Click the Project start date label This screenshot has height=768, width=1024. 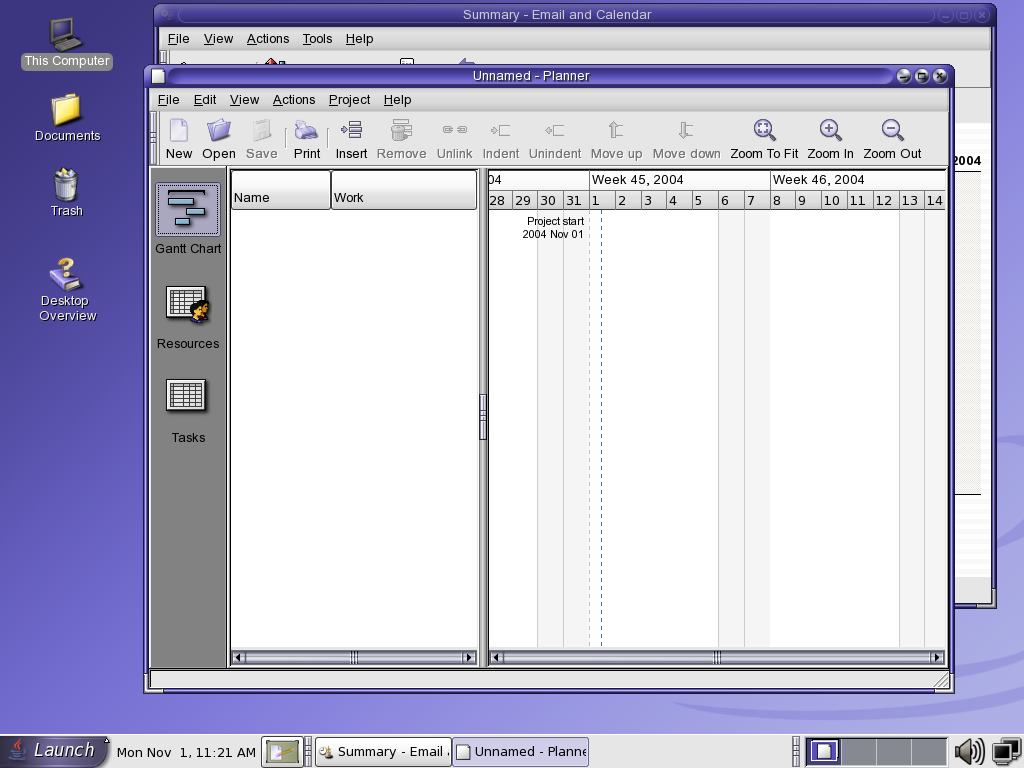pos(553,228)
